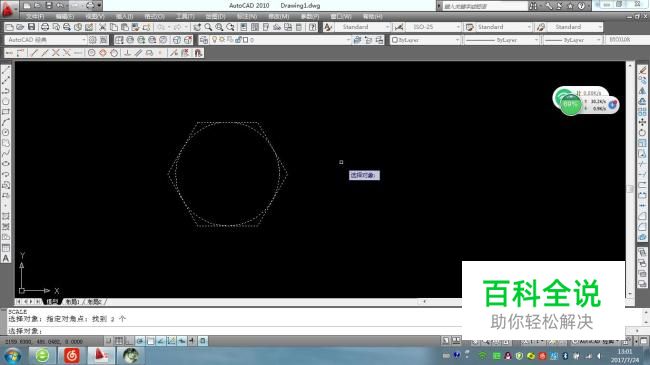This screenshot has width=650, height=365.
Task: Switch to the 布局1 layout tab
Action: (73, 302)
